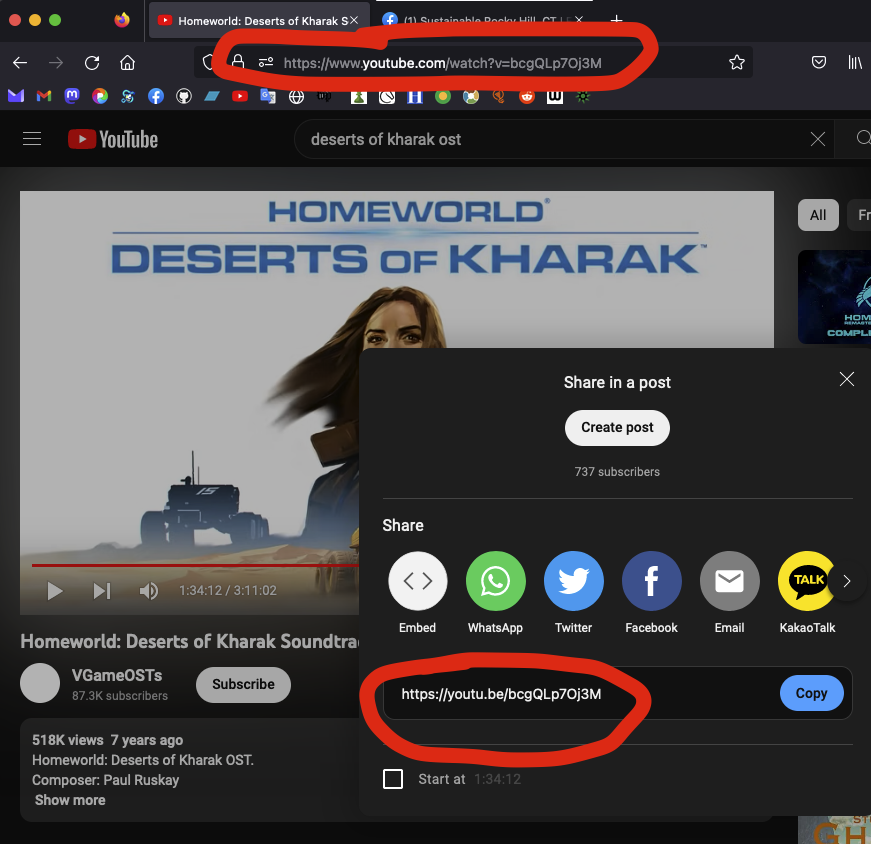Open the browser home page
871x844 pixels.
(x=128, y=63)
